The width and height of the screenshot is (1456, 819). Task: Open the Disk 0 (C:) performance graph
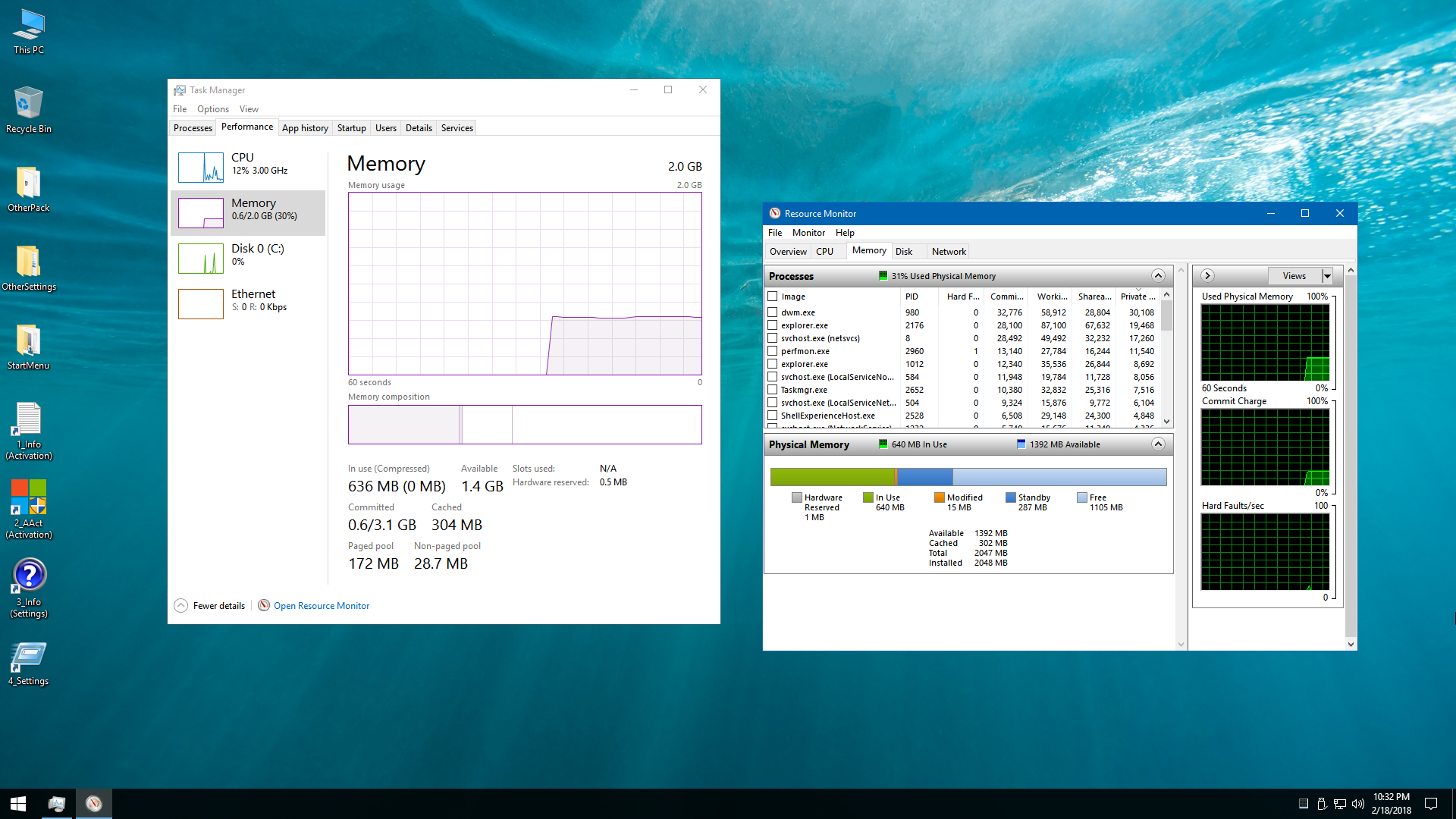pyautogui.click(x=201, y=259)
